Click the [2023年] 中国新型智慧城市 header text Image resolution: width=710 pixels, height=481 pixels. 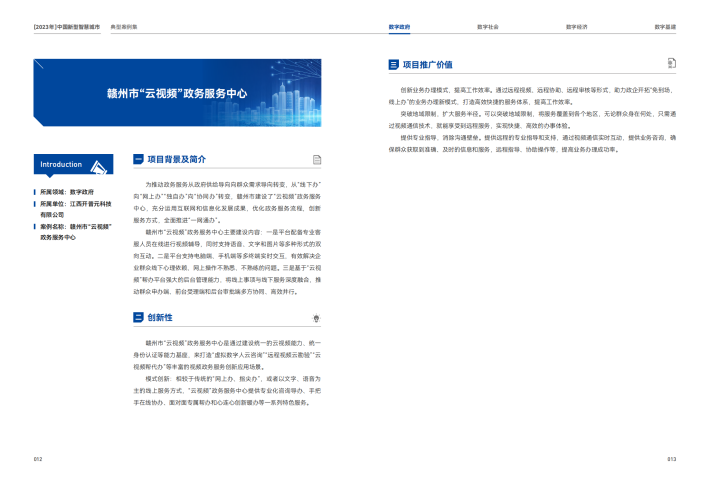[x=68, y=27]
